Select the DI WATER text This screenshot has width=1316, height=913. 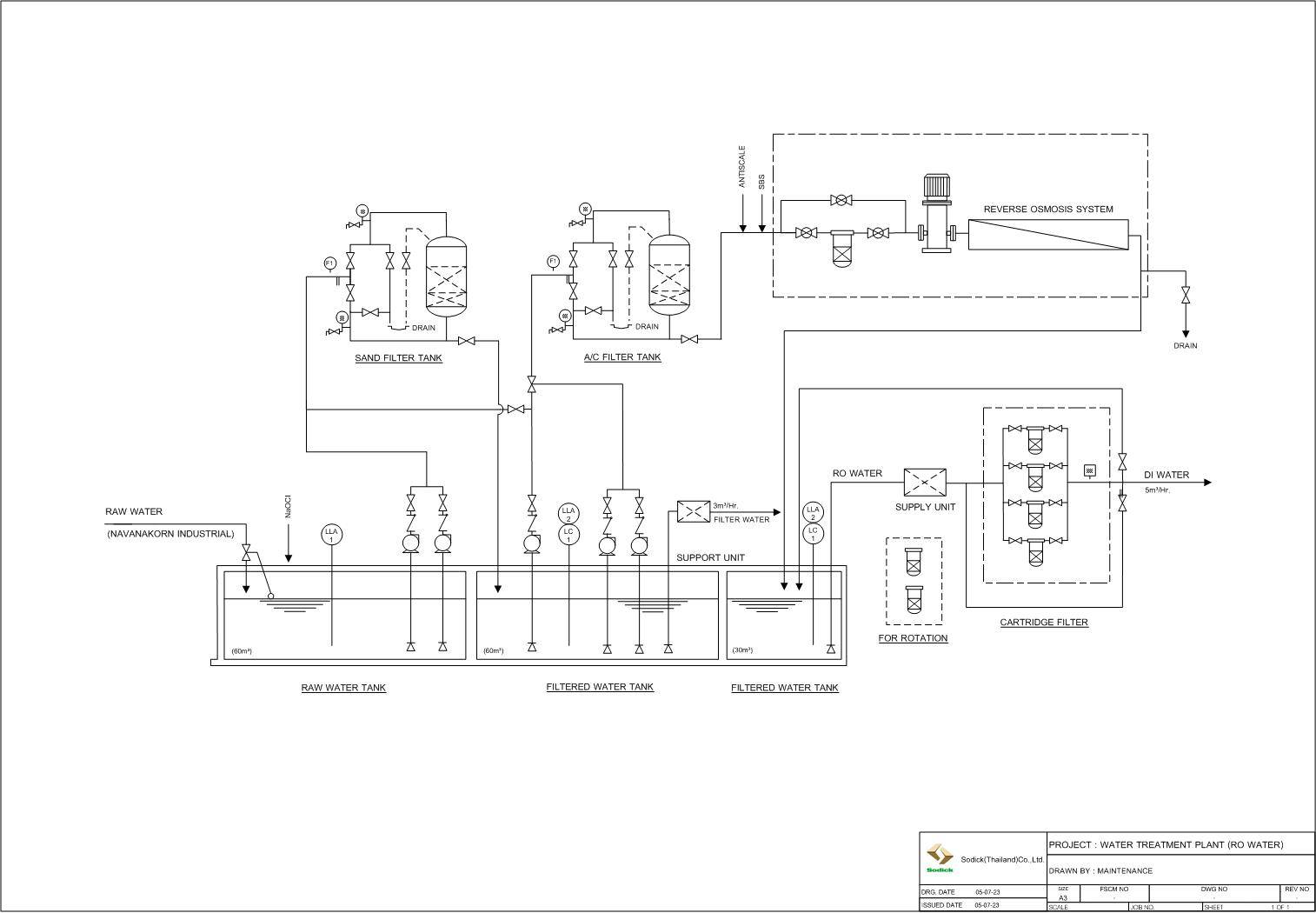click(1166, 475)
